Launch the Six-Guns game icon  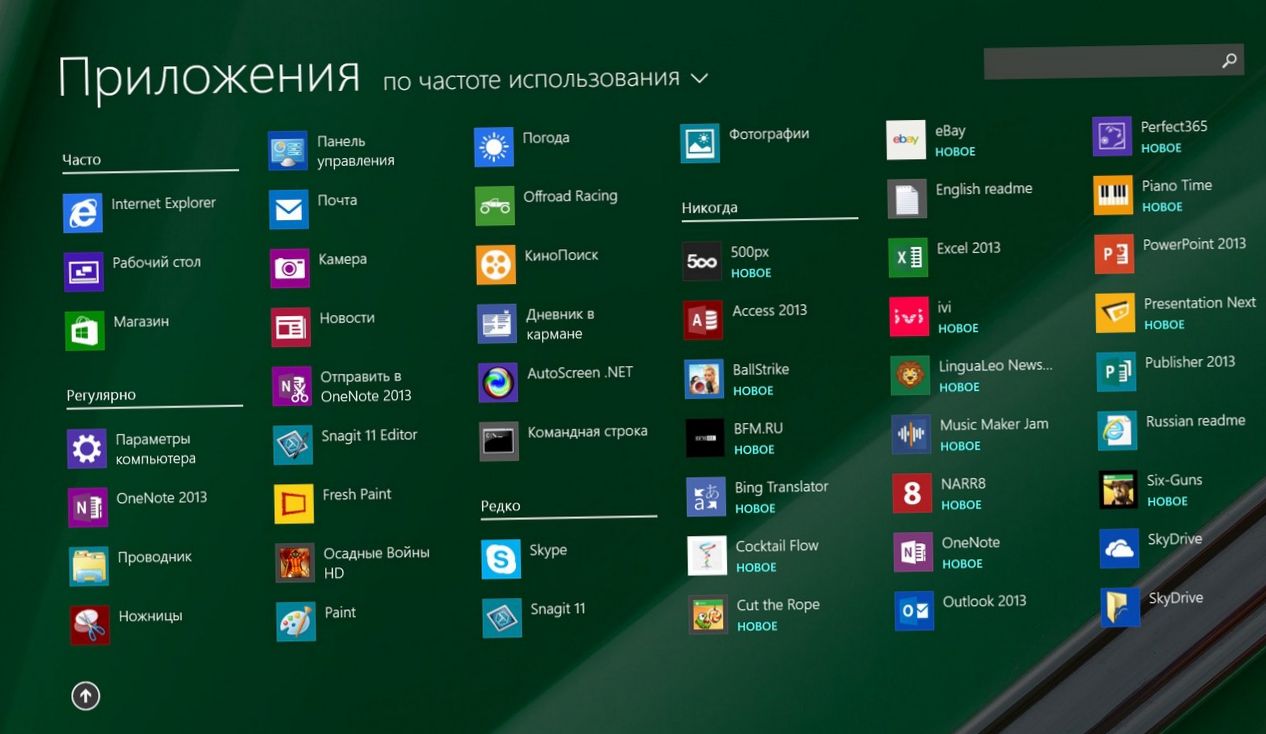[x=1118, y=489]
